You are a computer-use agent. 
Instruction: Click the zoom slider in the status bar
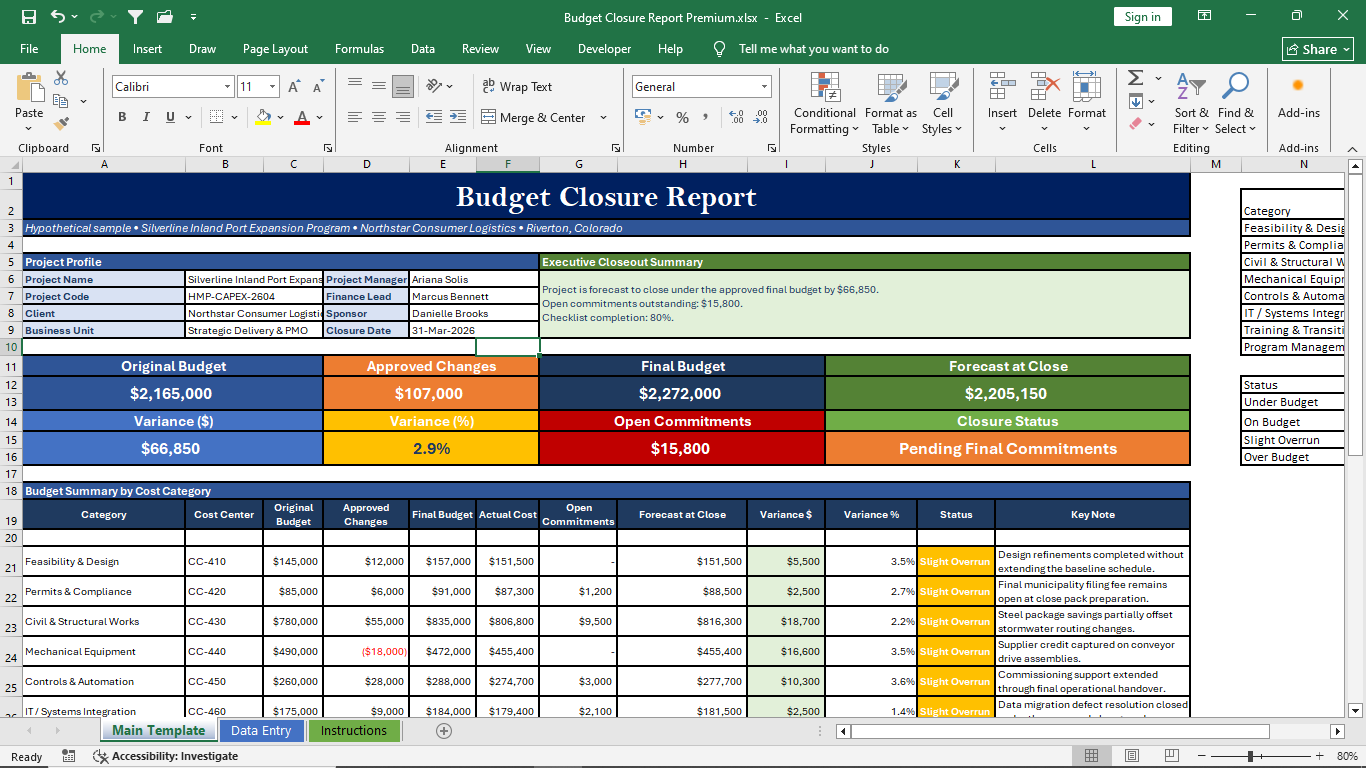tap(1250, 756)
